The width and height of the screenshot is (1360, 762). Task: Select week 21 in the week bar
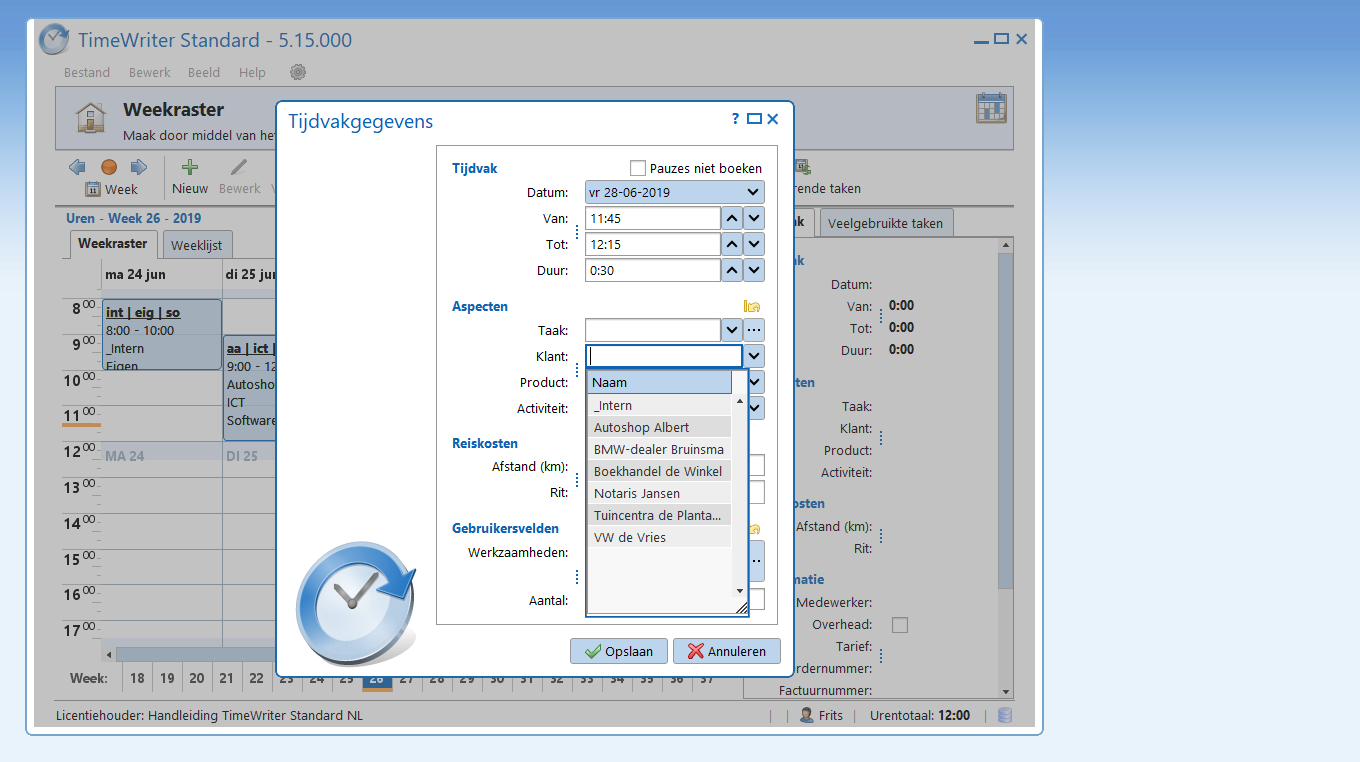coord(227,678)
